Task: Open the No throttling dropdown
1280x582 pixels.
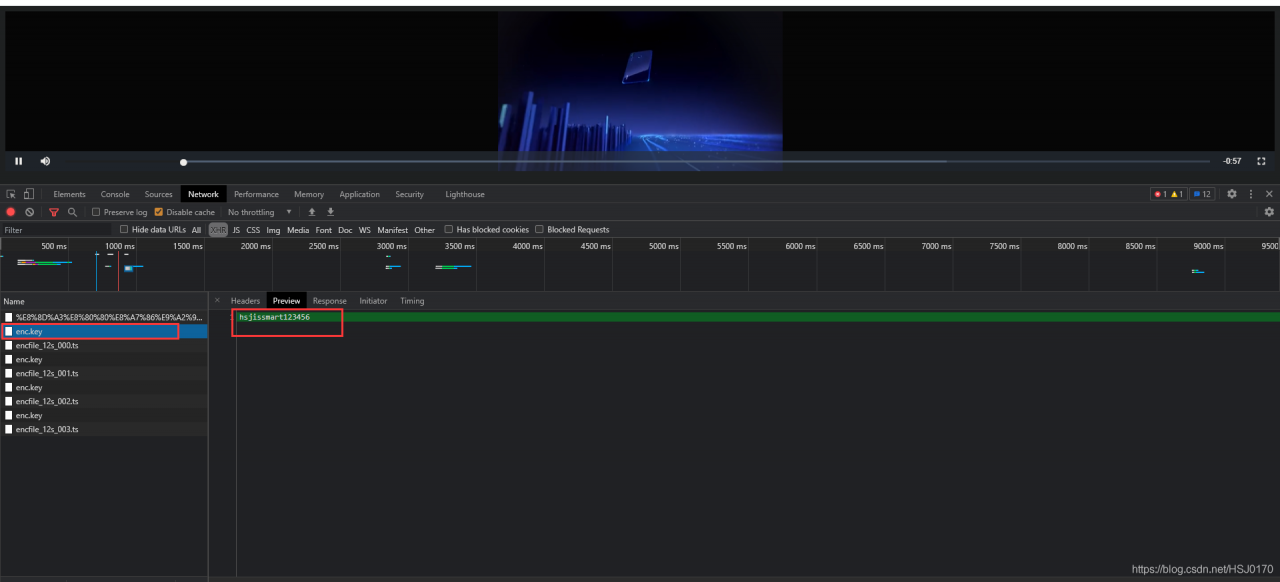Action: 255,212
